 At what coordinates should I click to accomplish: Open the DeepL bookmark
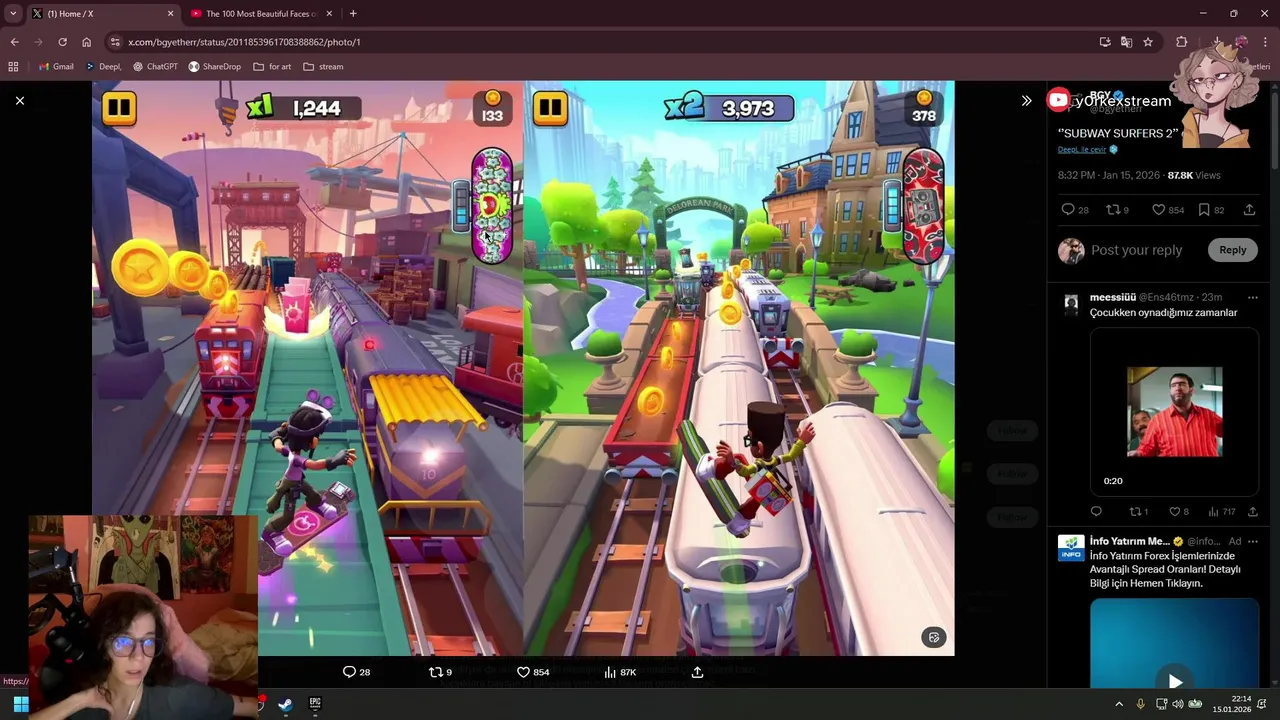103,66
